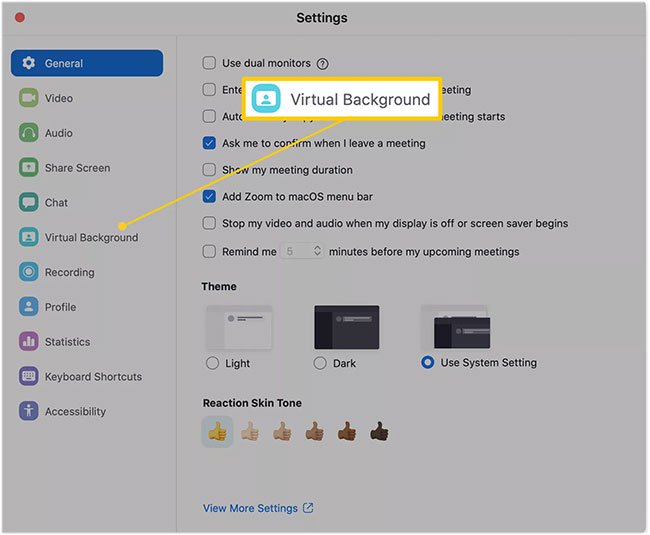Choose the Dark theme radio button
The height and width of the screenshot is (535, 650).
tap(320, 363)
